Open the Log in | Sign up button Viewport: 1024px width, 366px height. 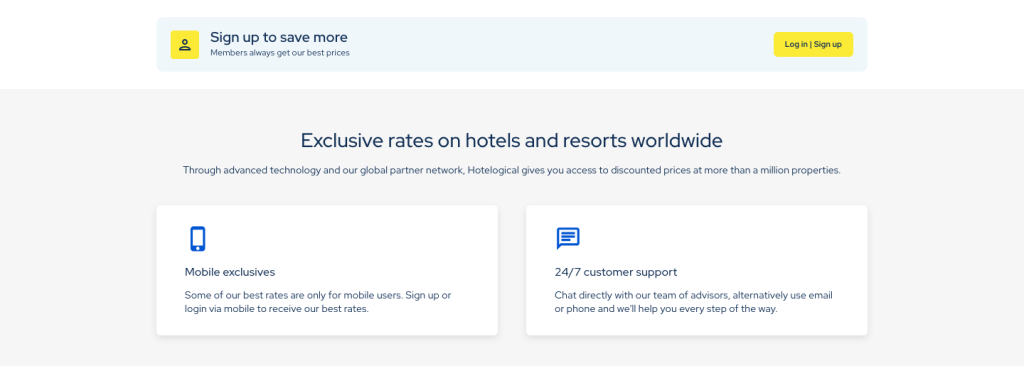click(x=813, y=44)
